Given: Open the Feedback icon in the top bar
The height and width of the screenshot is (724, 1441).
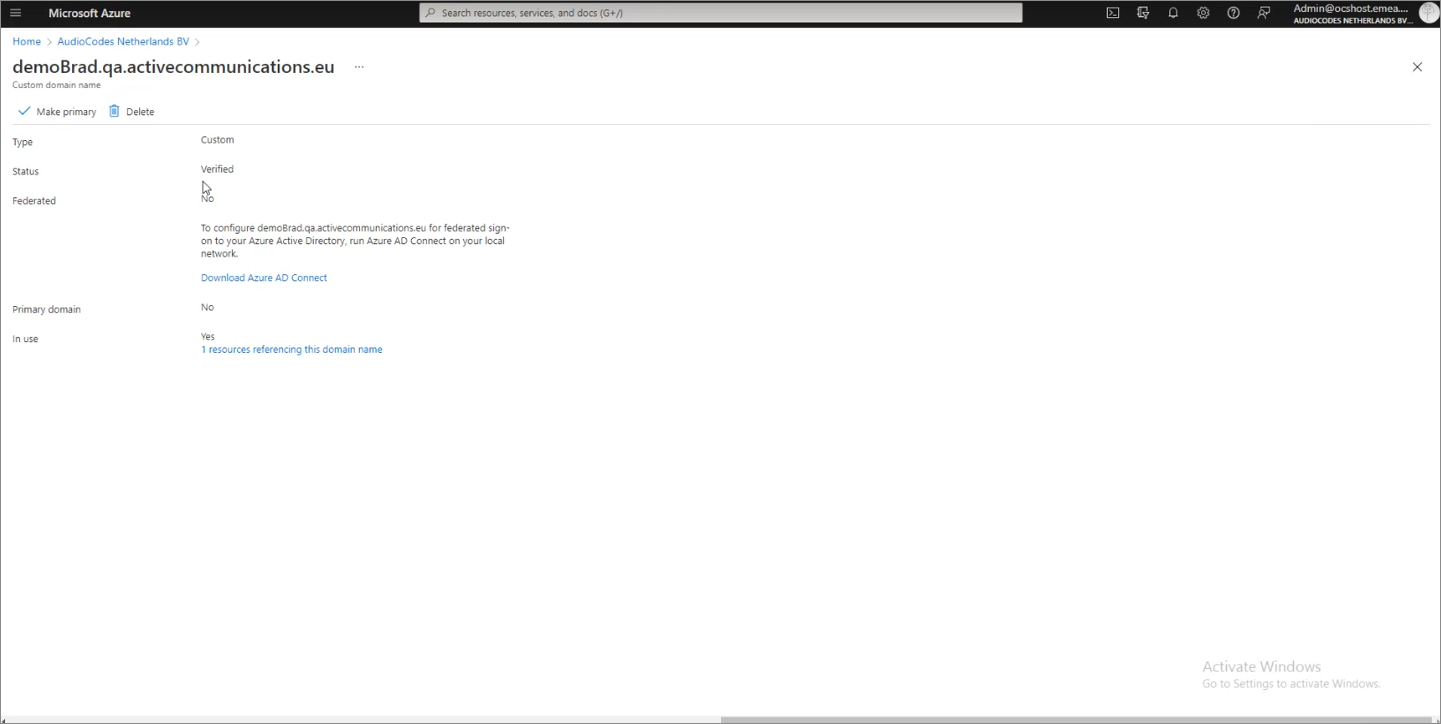Looking at the screenshot, I should (x=1264, y=13).
